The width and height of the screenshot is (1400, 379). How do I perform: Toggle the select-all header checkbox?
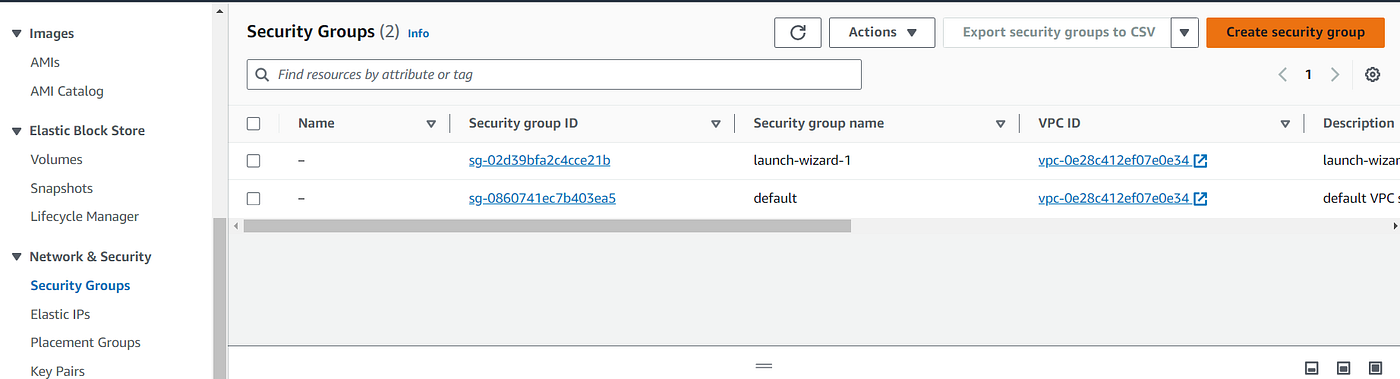click(253, 124)
